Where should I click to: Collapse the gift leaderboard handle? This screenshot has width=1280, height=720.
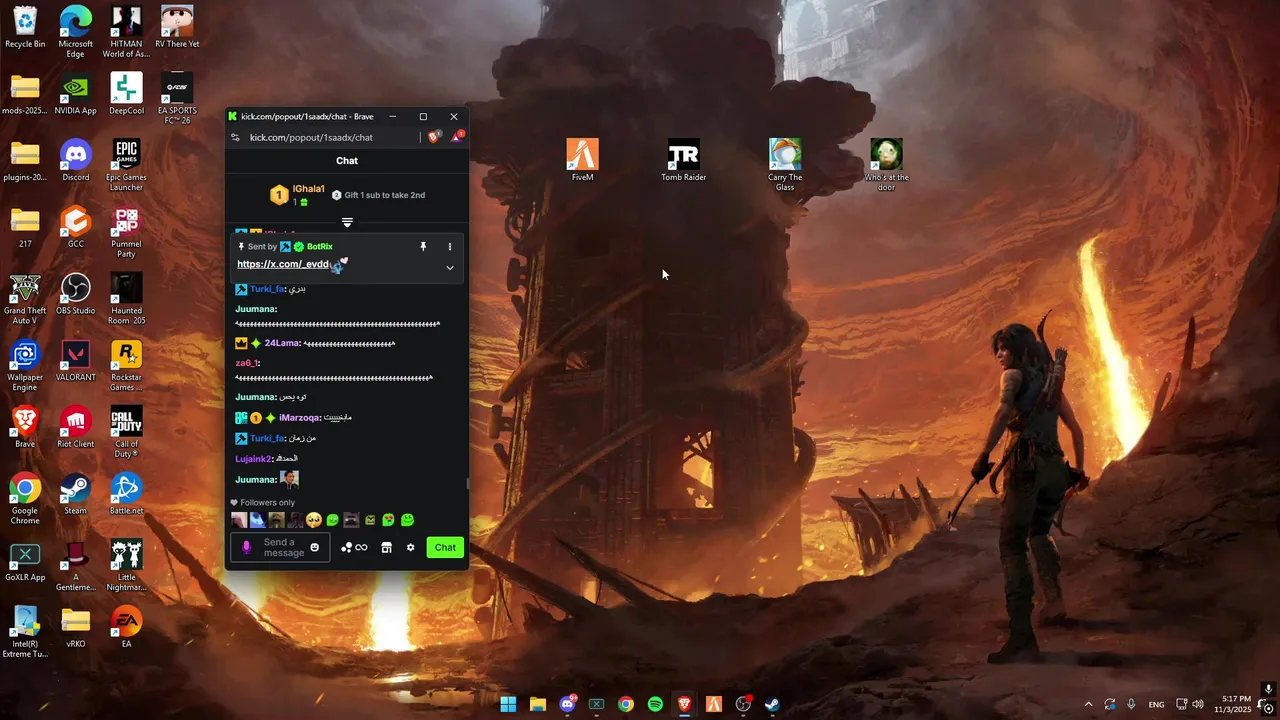pyautogui.click(x=347, y=222)
